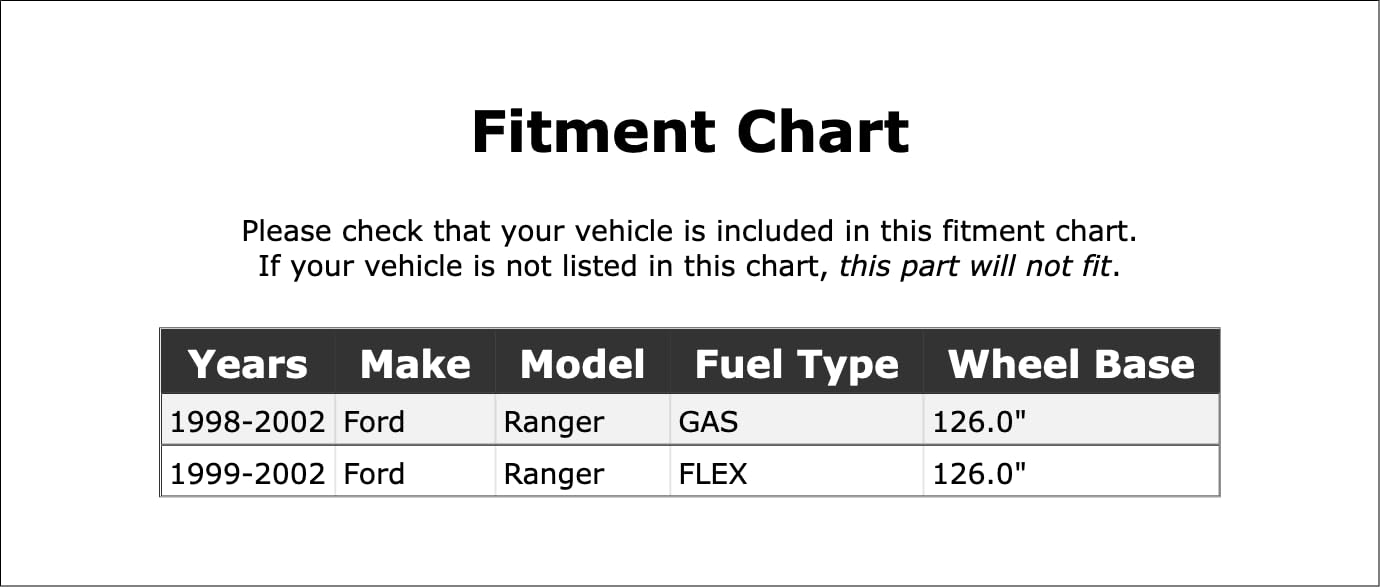The width and height of the screenshot is (1380, 587).
Task: Click Ranger in the GAS row
Action: pos(553,422)
